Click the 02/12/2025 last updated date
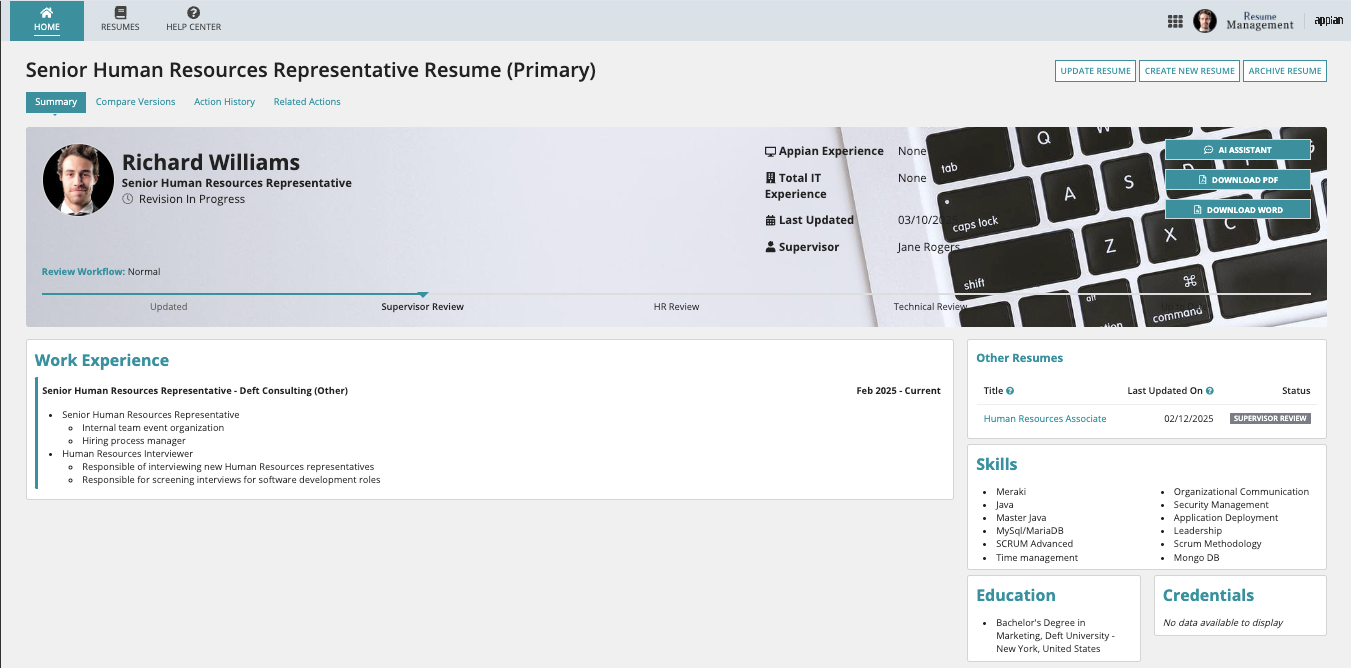Image resolution: width=1351 pixels, height=668 pixels. click(x=1189, y=419)
